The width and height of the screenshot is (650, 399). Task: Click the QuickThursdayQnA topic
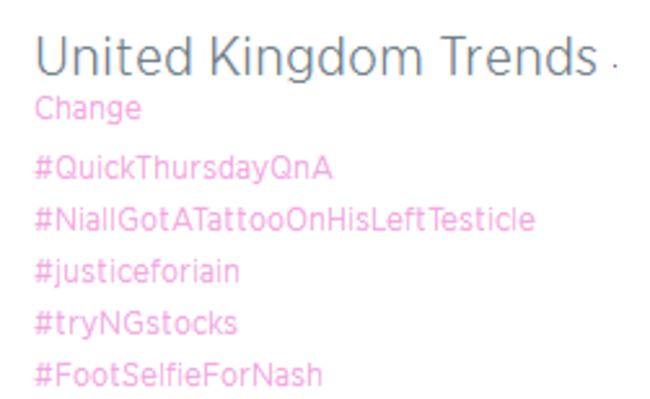click(184, 168)
